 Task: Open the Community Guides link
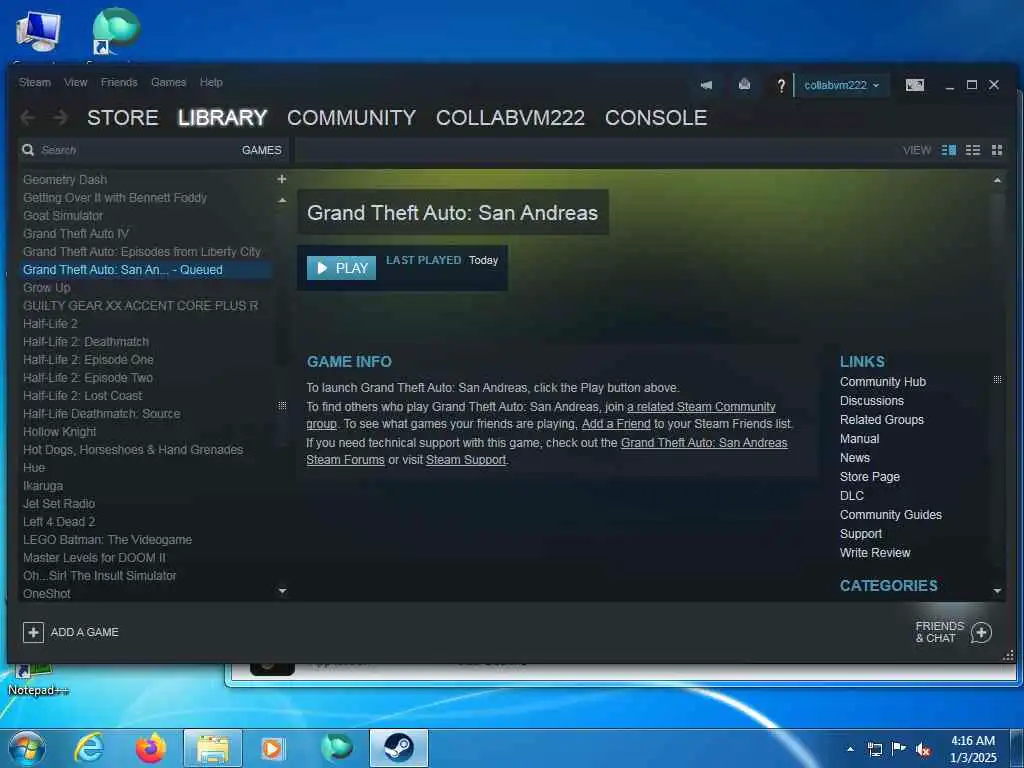[891, 515]
